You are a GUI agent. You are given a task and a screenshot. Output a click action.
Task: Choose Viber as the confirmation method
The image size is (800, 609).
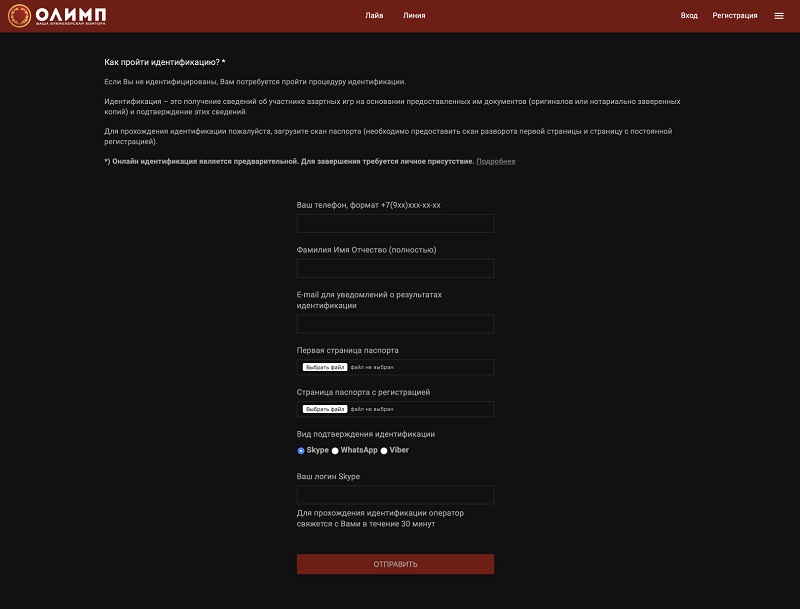(x=384, y=451)
